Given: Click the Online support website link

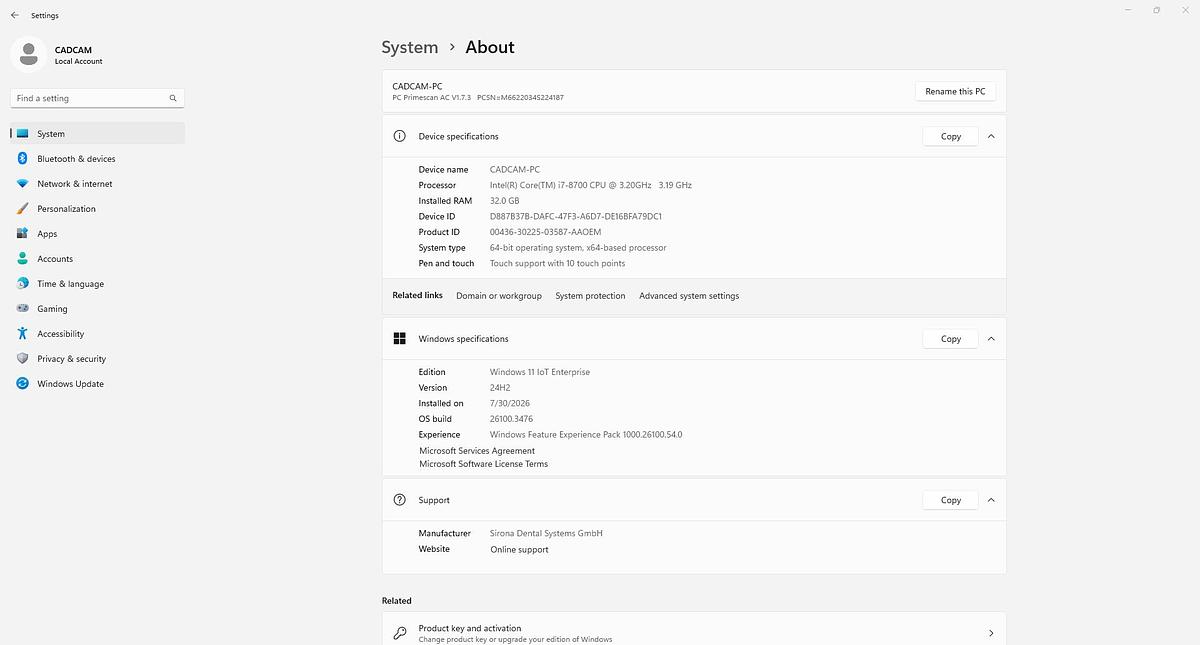Looking at the screenshot, I should tap(519, 550).
